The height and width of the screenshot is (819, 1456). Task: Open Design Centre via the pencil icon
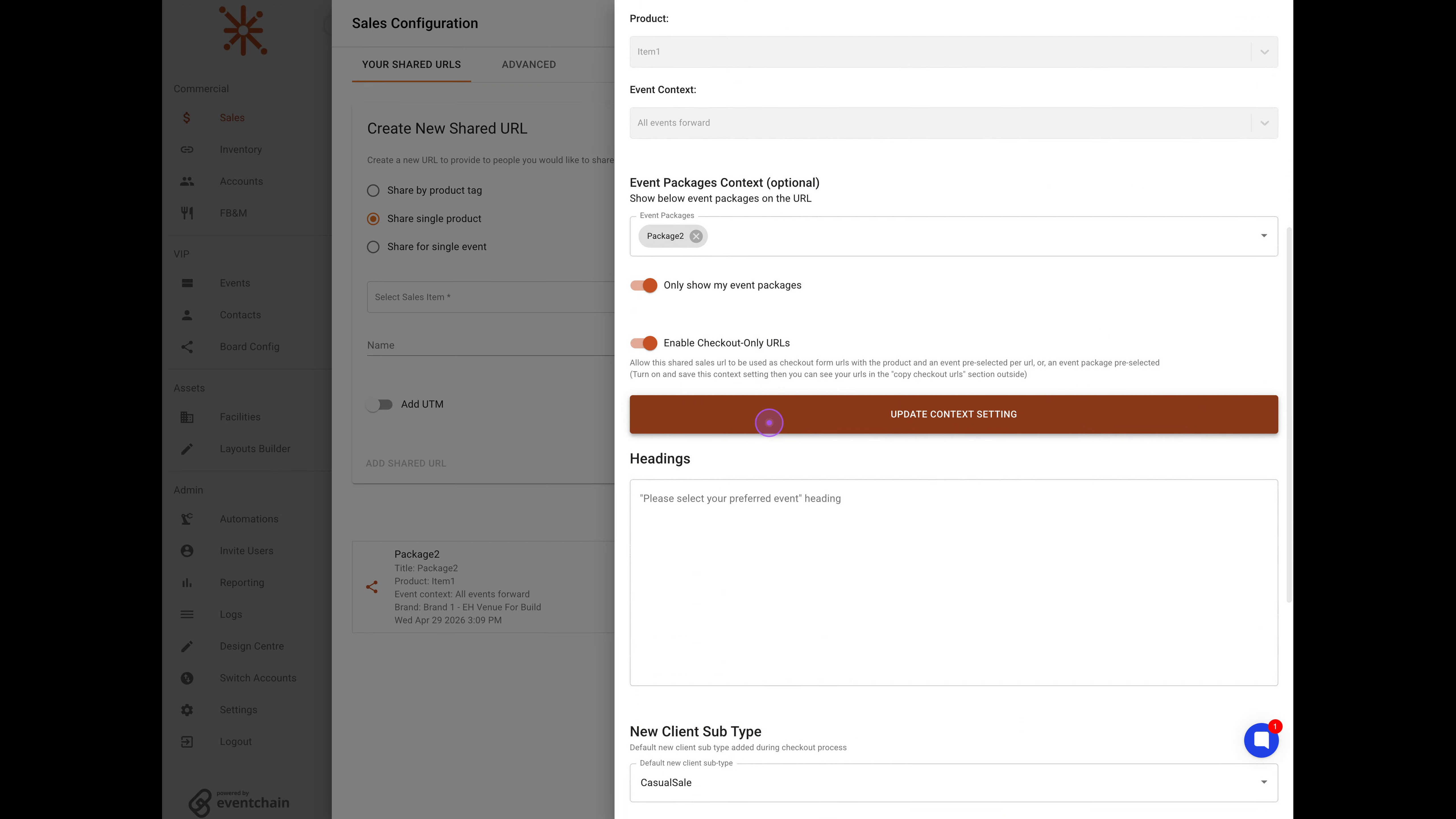pos(187,646)
